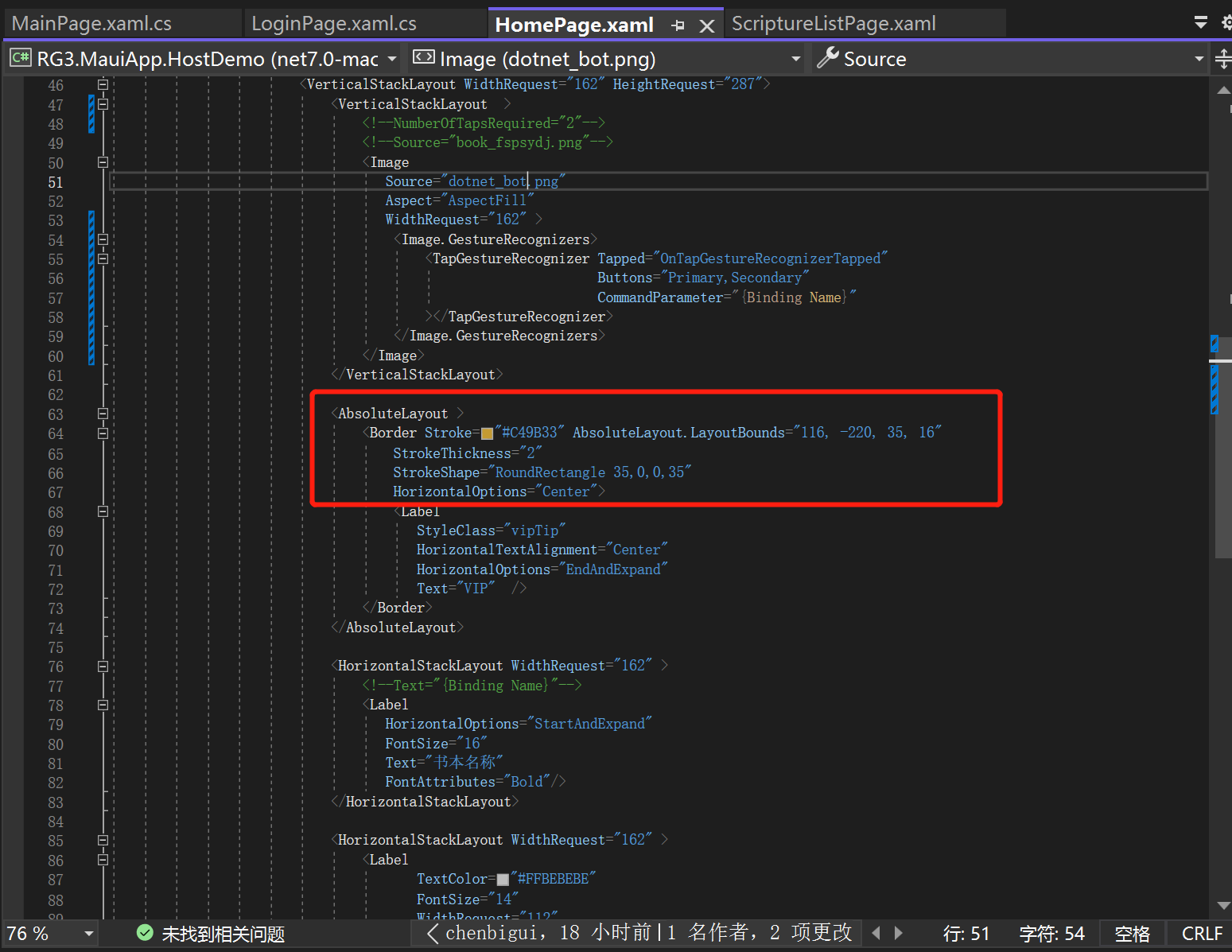Collapse the Label block at line 68
This screenshot has height=952, width=1232.
coord(103,511)
